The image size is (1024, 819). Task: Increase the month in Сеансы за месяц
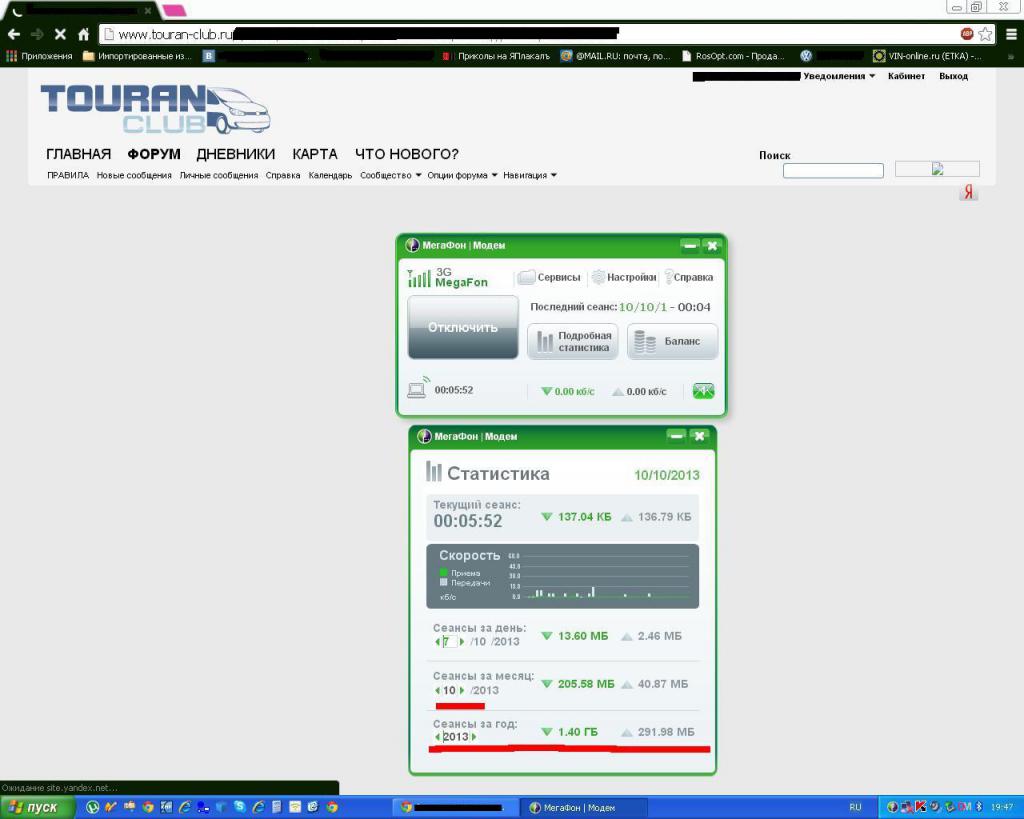[462, 690]
